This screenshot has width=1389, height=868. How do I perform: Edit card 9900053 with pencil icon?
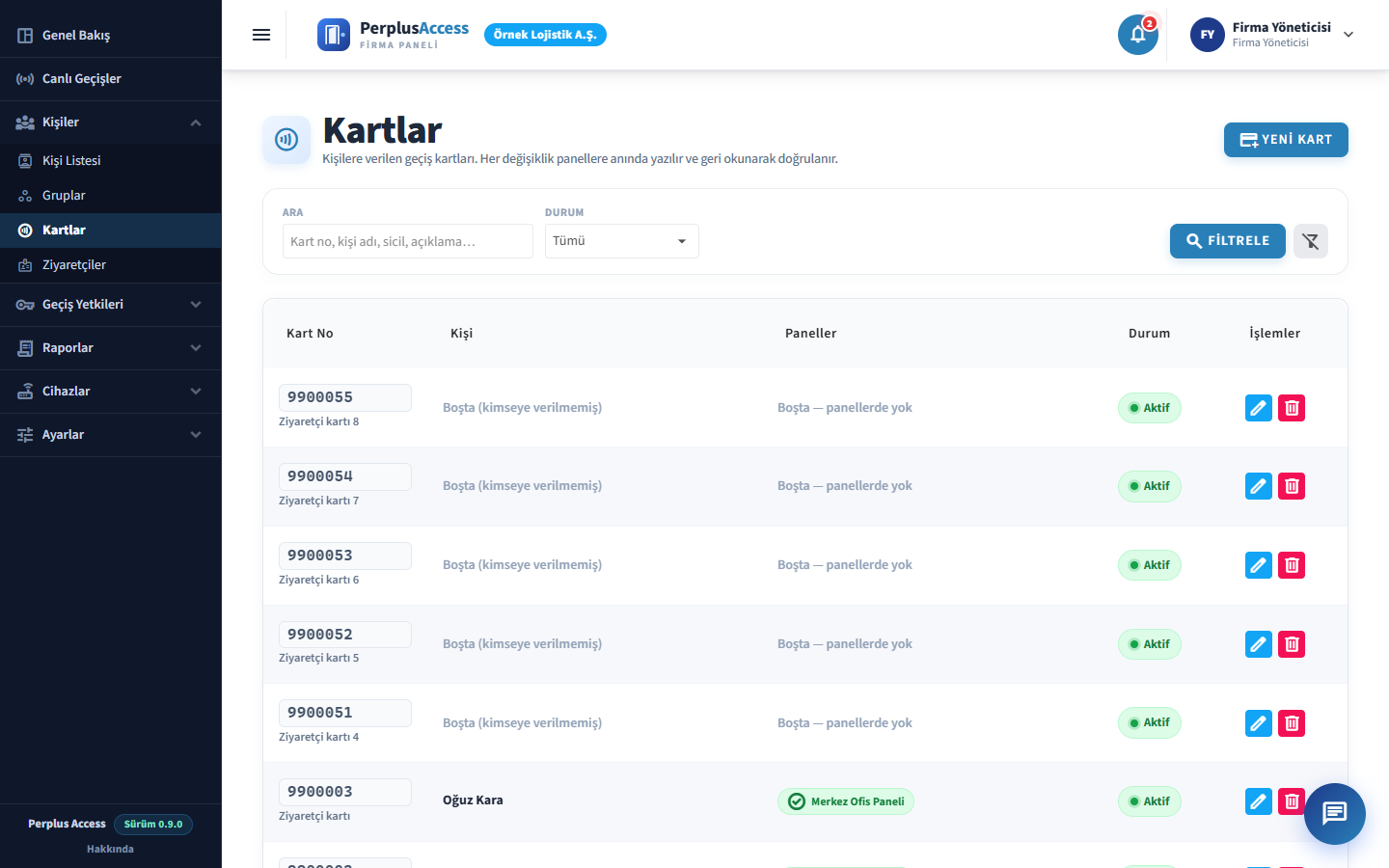pyautogui.click(x=1259, y=565)
